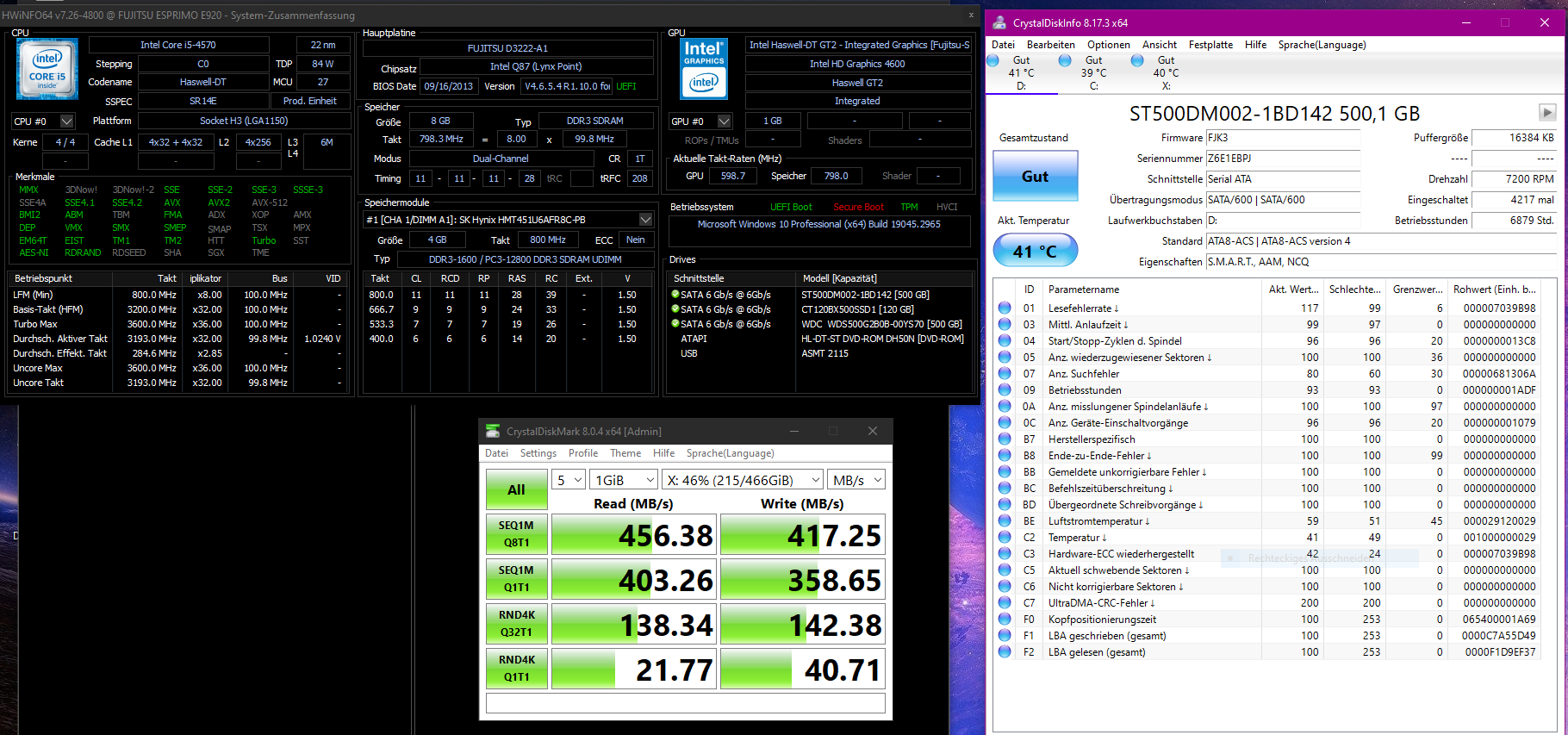
Task: Run the SEQ1M Q8T1 test
Action: [516, 534]
